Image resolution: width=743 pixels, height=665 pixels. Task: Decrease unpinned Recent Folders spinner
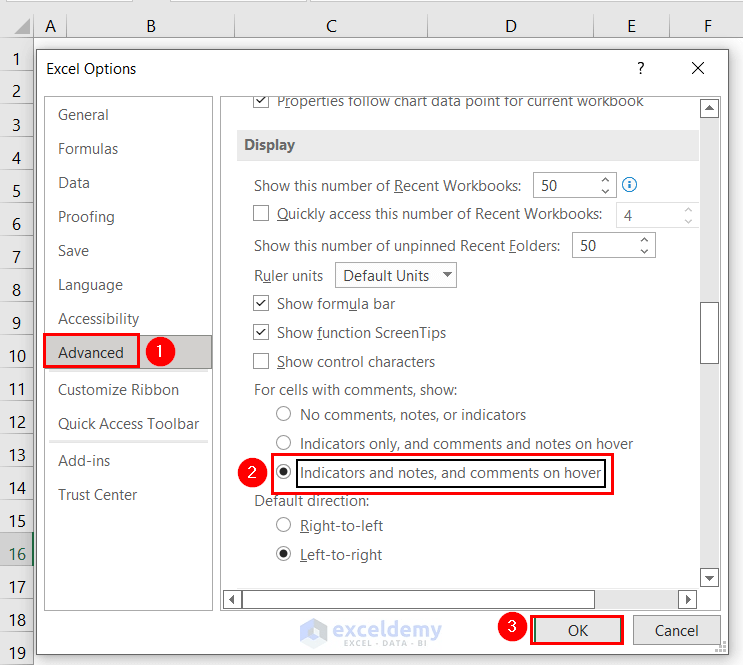(x=644, y=251)
